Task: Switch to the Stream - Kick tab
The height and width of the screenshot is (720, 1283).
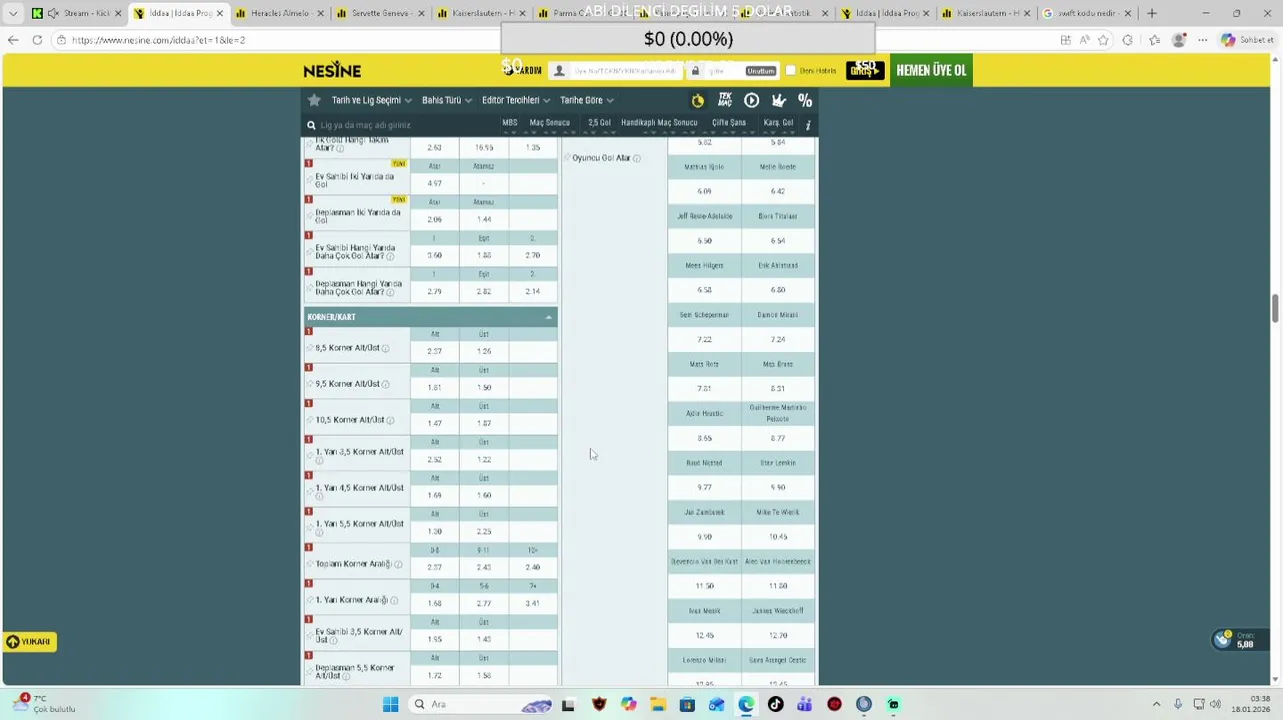Action: point(77,13)
